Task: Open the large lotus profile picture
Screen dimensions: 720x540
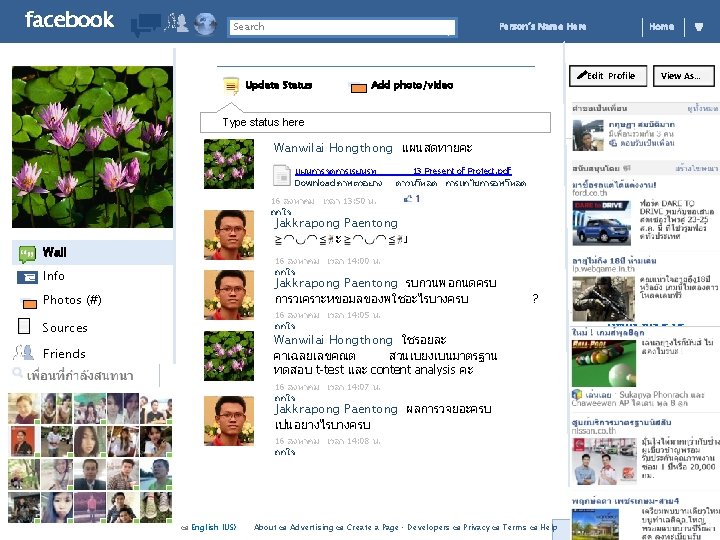Action: [92, 146]
